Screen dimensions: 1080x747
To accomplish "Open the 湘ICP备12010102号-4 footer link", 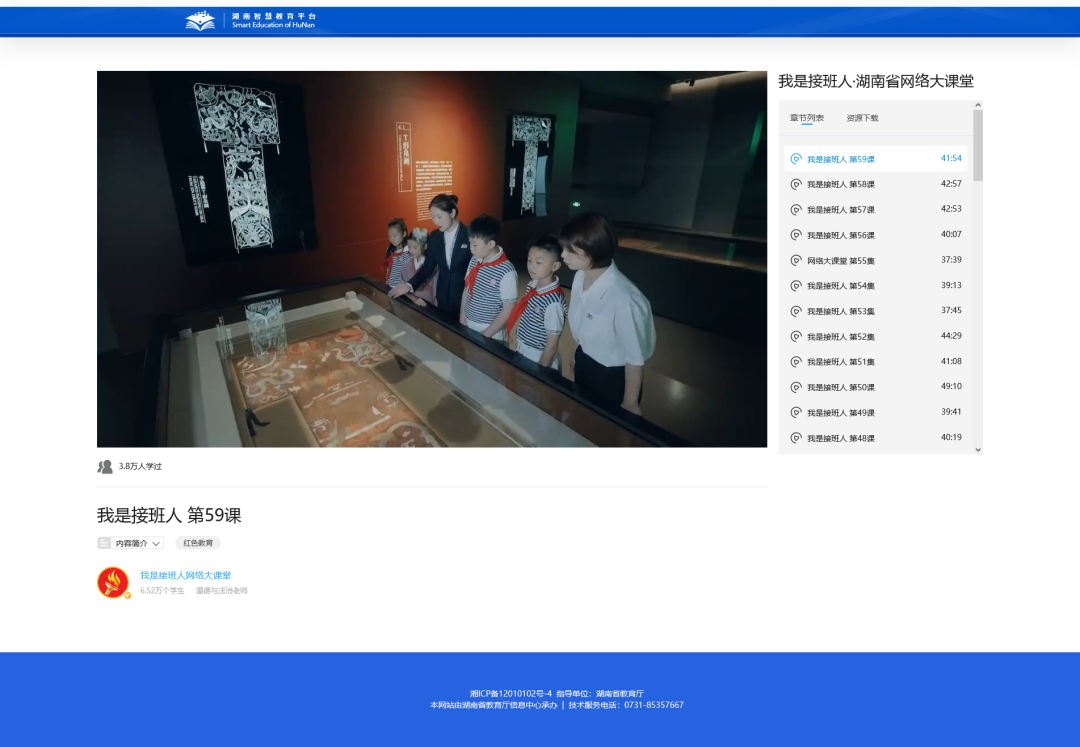I will coord(511,694).
